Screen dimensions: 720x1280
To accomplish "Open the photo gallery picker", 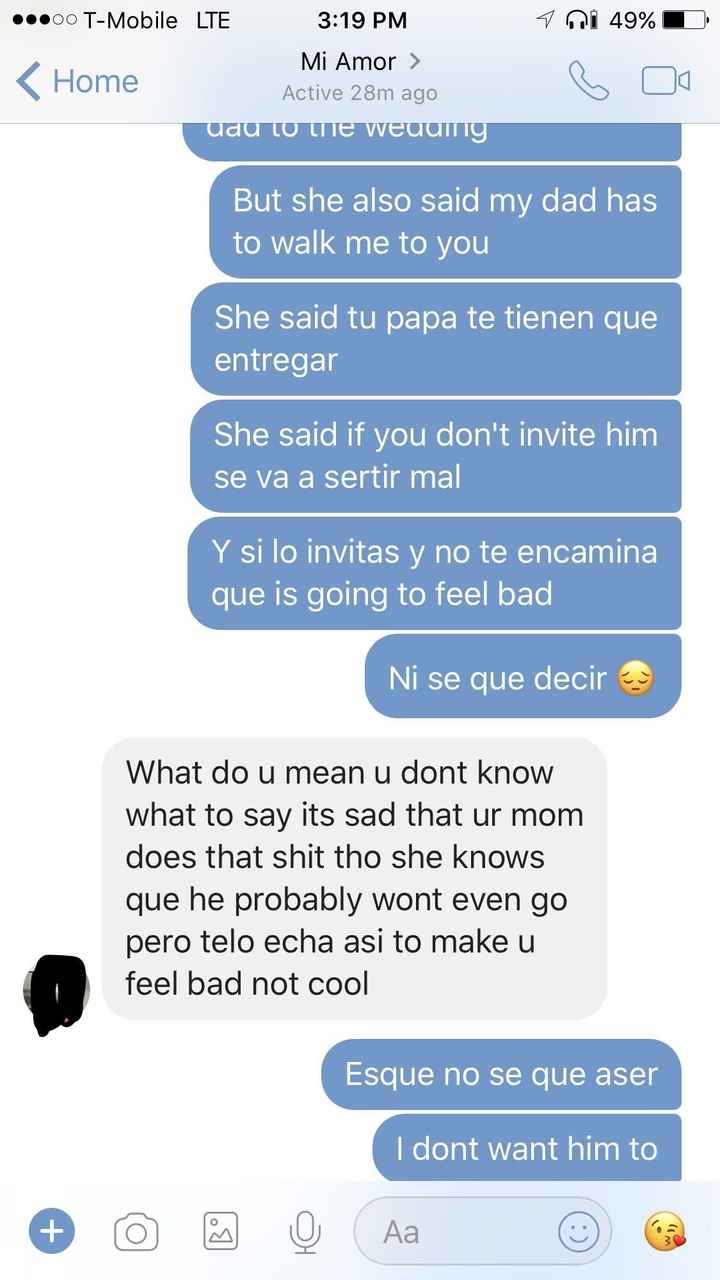I will coord(220,1231).
